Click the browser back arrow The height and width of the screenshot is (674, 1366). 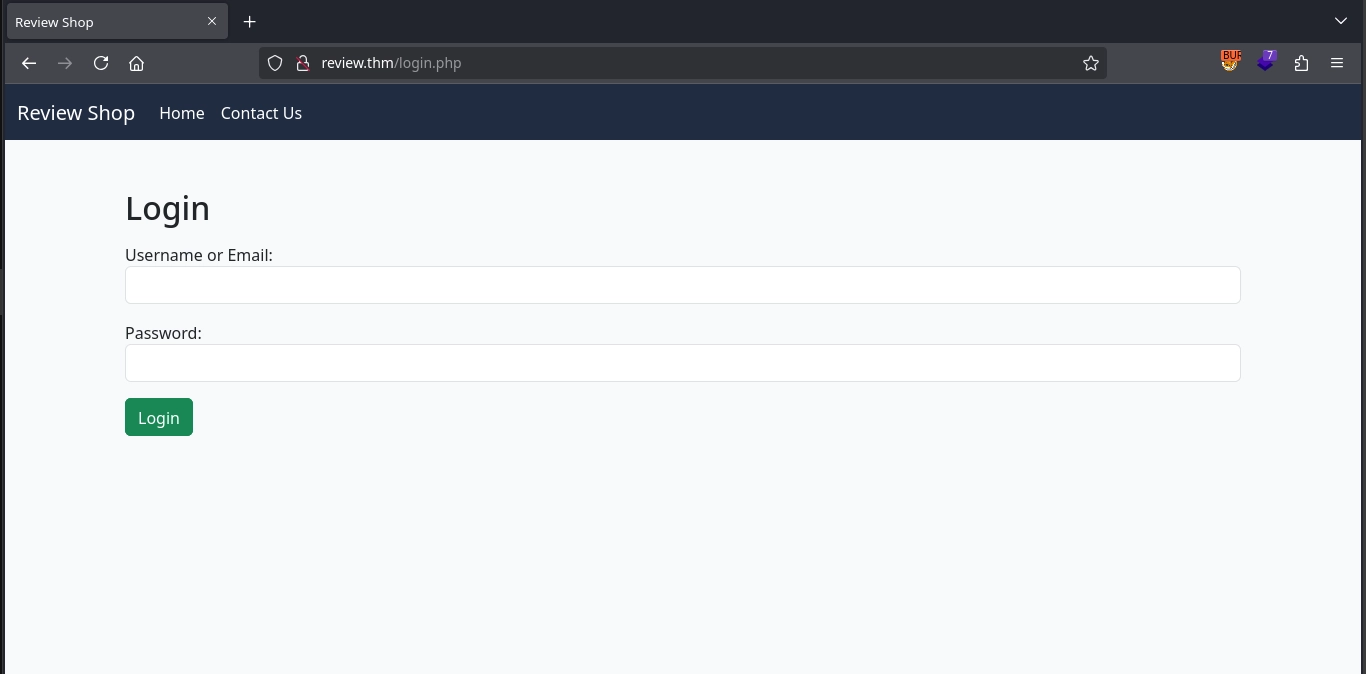tap(29, 63)
